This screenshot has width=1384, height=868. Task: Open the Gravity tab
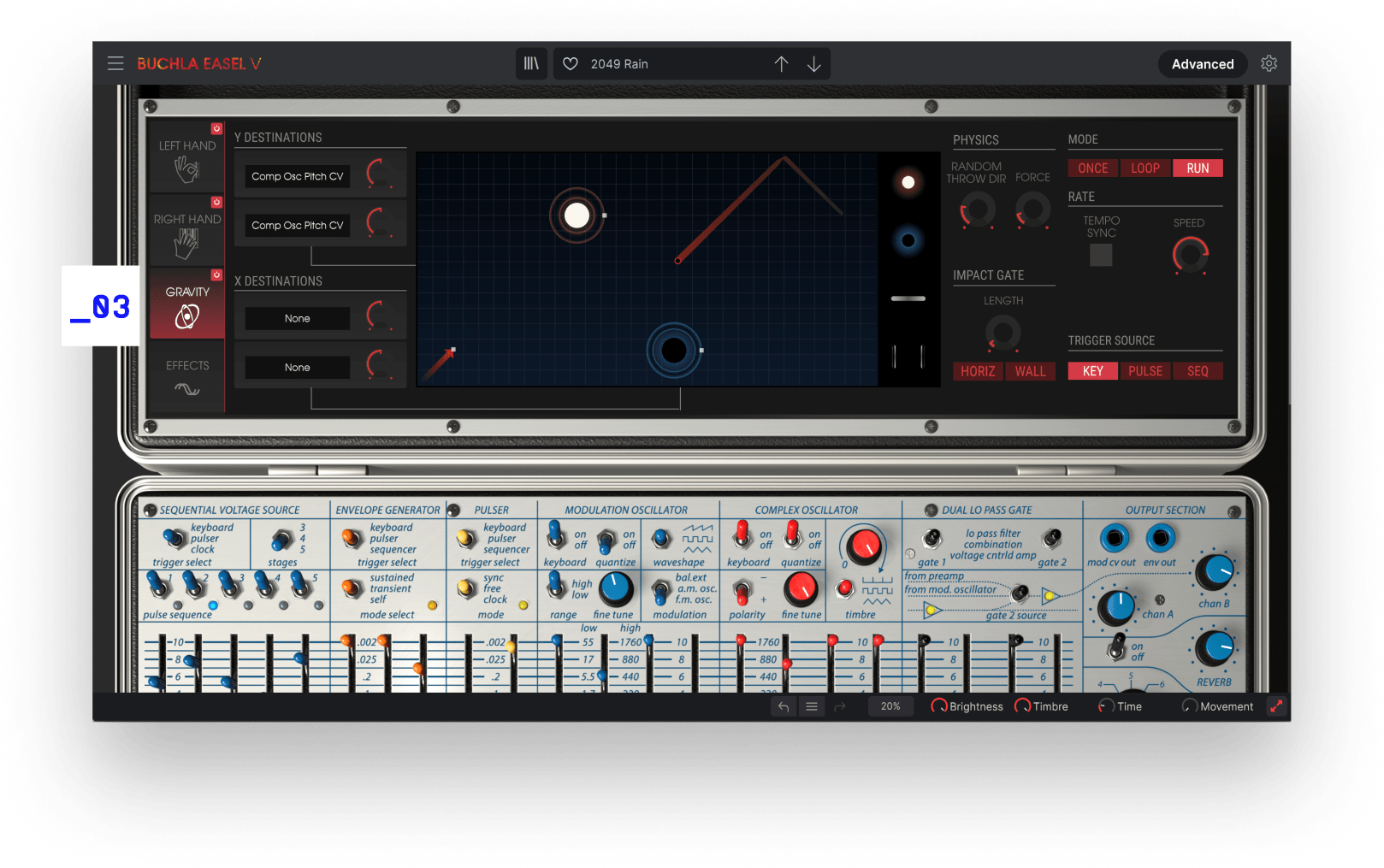coord(187,304)
